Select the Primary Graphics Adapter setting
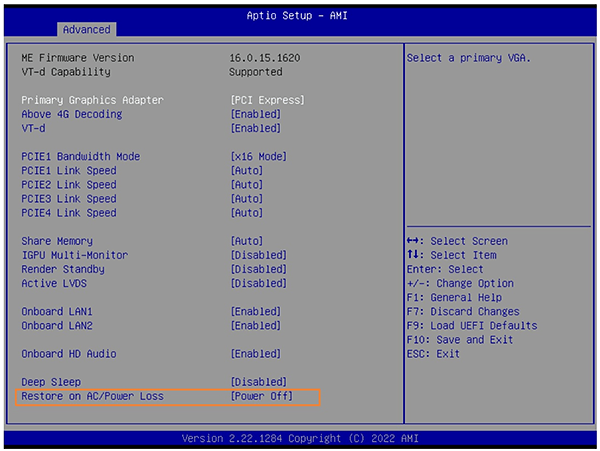The width and height of the screenshot is (600, 451). [x=92, y=100]
